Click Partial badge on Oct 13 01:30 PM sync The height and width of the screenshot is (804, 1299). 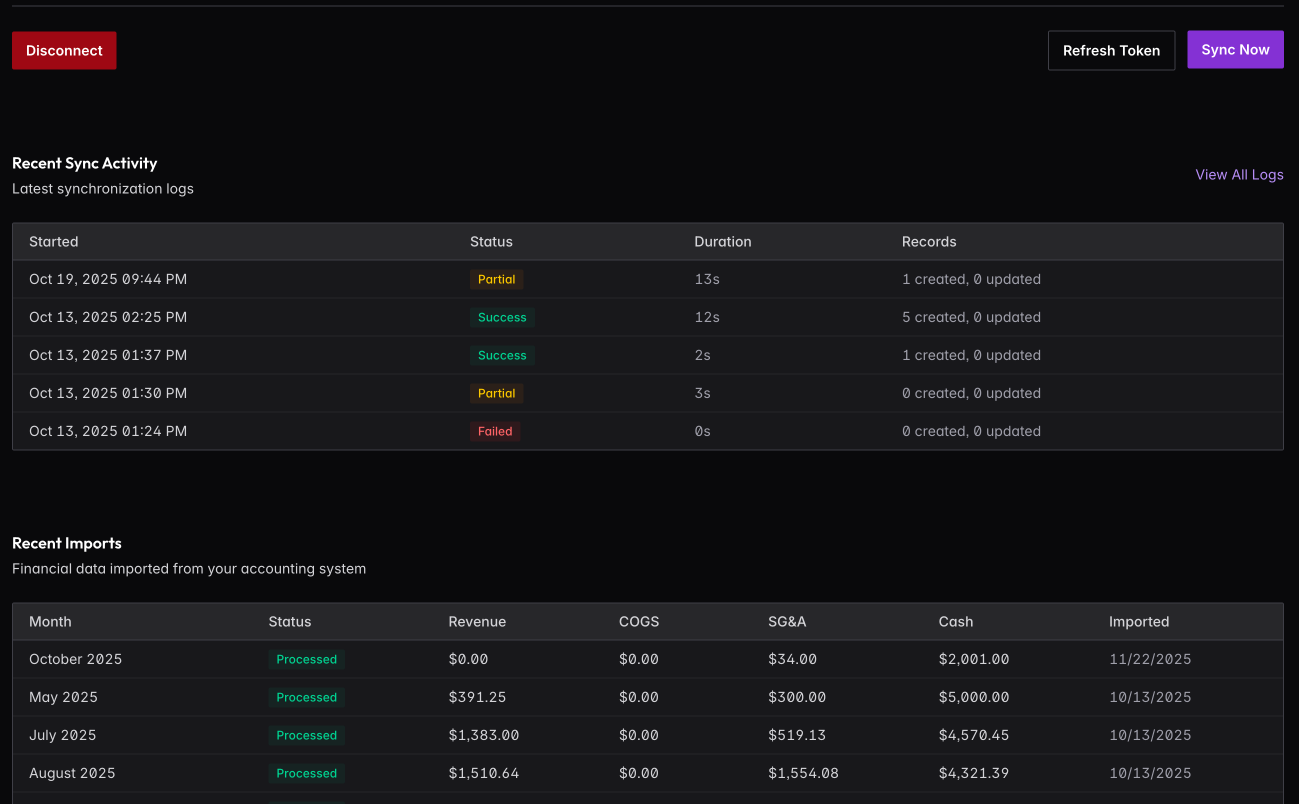pyautogui.click(x=496, y=394)
